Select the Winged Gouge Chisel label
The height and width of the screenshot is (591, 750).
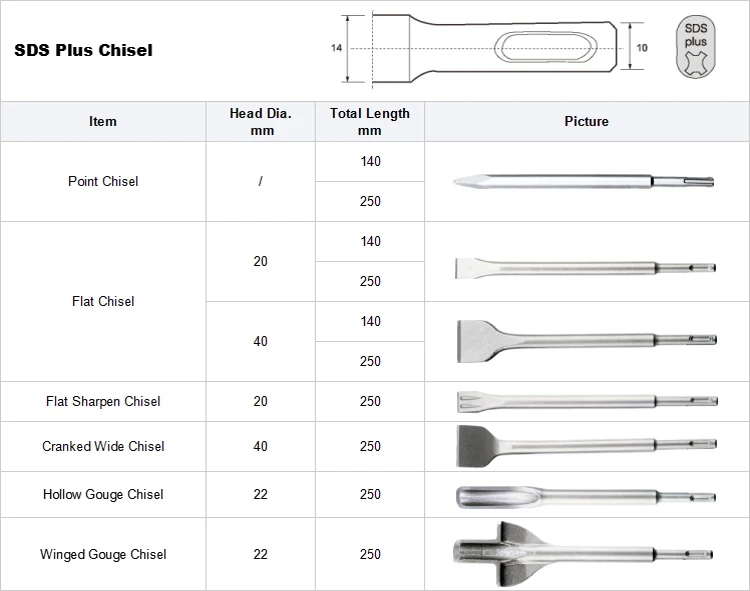[103, 554]
